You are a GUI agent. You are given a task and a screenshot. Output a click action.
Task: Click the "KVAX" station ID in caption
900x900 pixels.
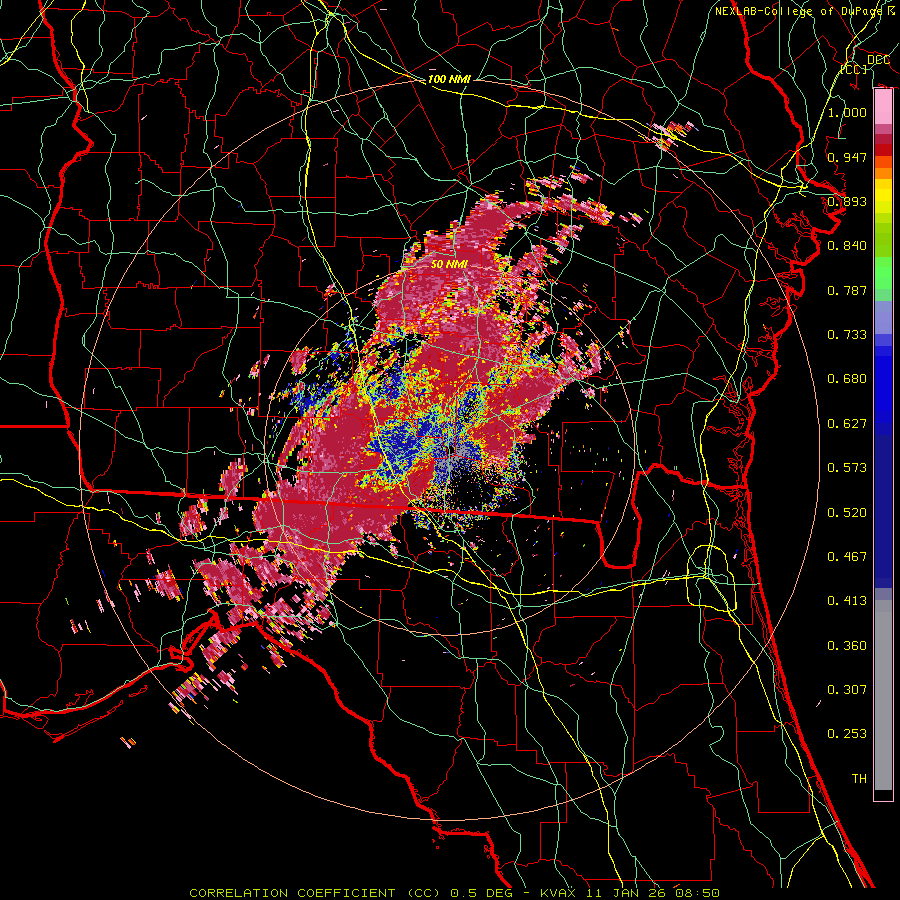coord(557,893)
